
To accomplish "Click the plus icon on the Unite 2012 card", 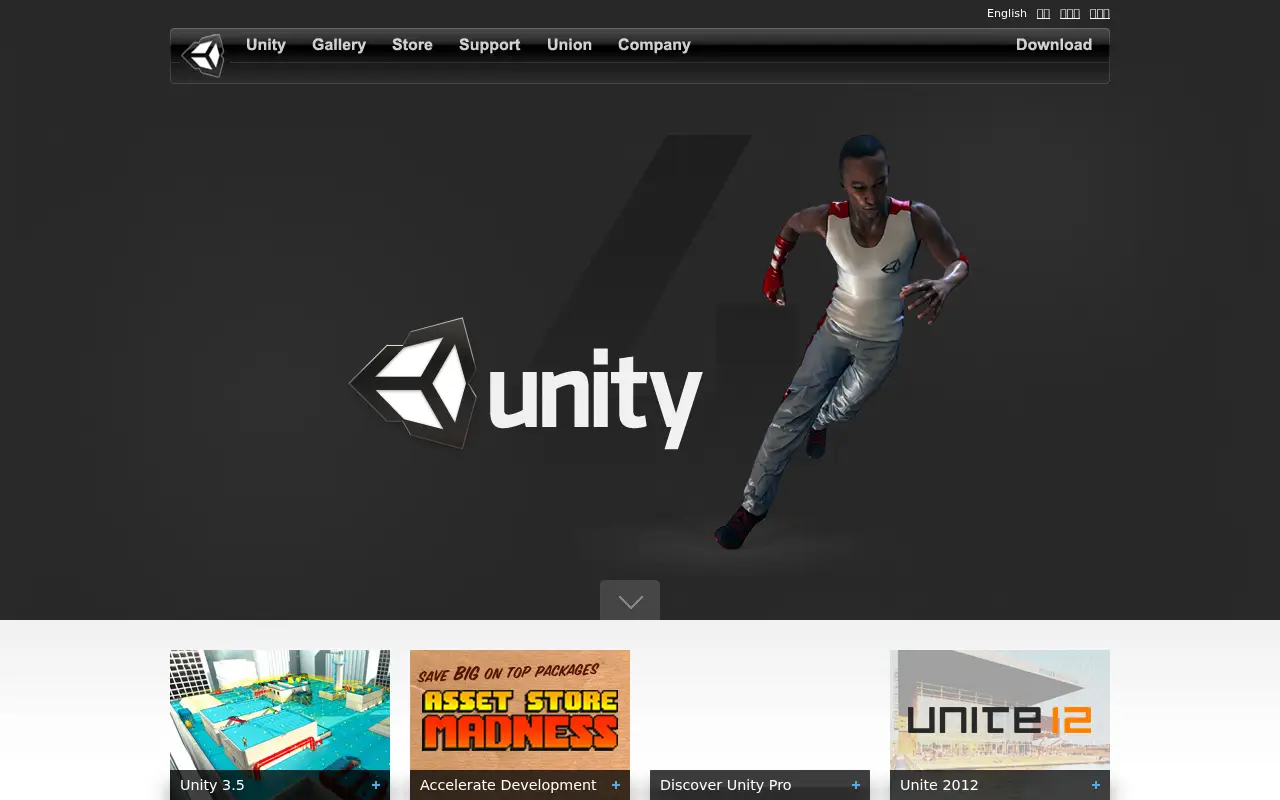I will (1096, 785).
